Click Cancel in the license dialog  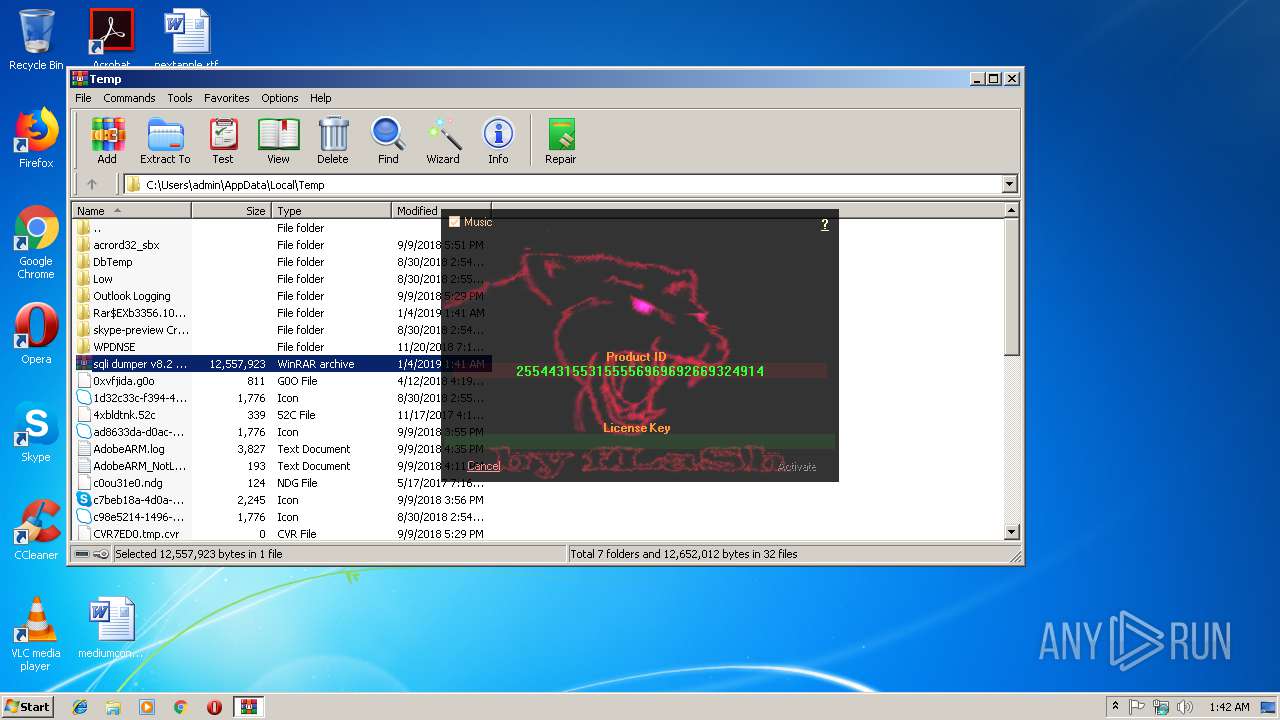tap(483, 466)
